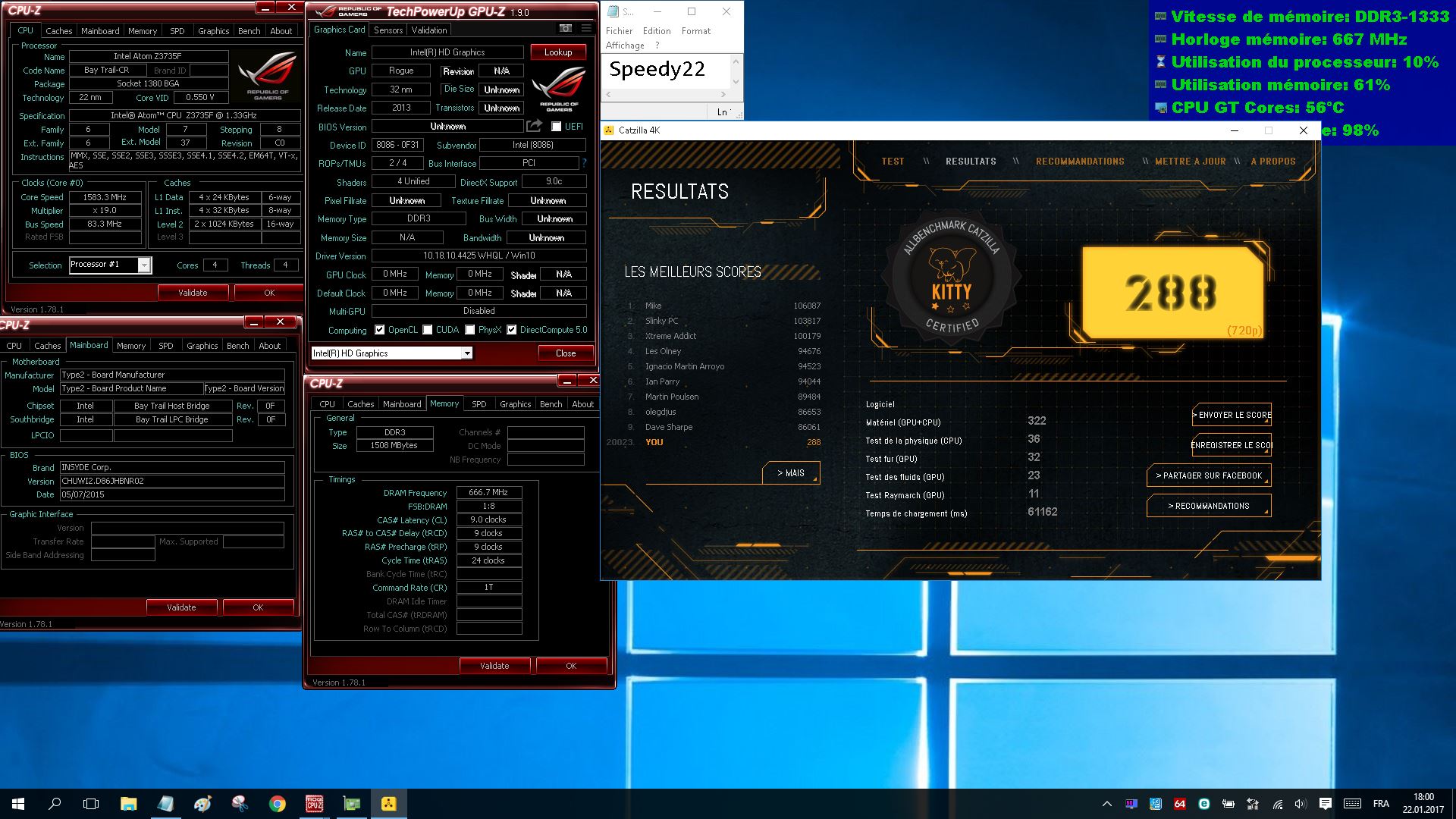Open the SPD tab in CPU-Z Memory window

(x=479, y=404)
